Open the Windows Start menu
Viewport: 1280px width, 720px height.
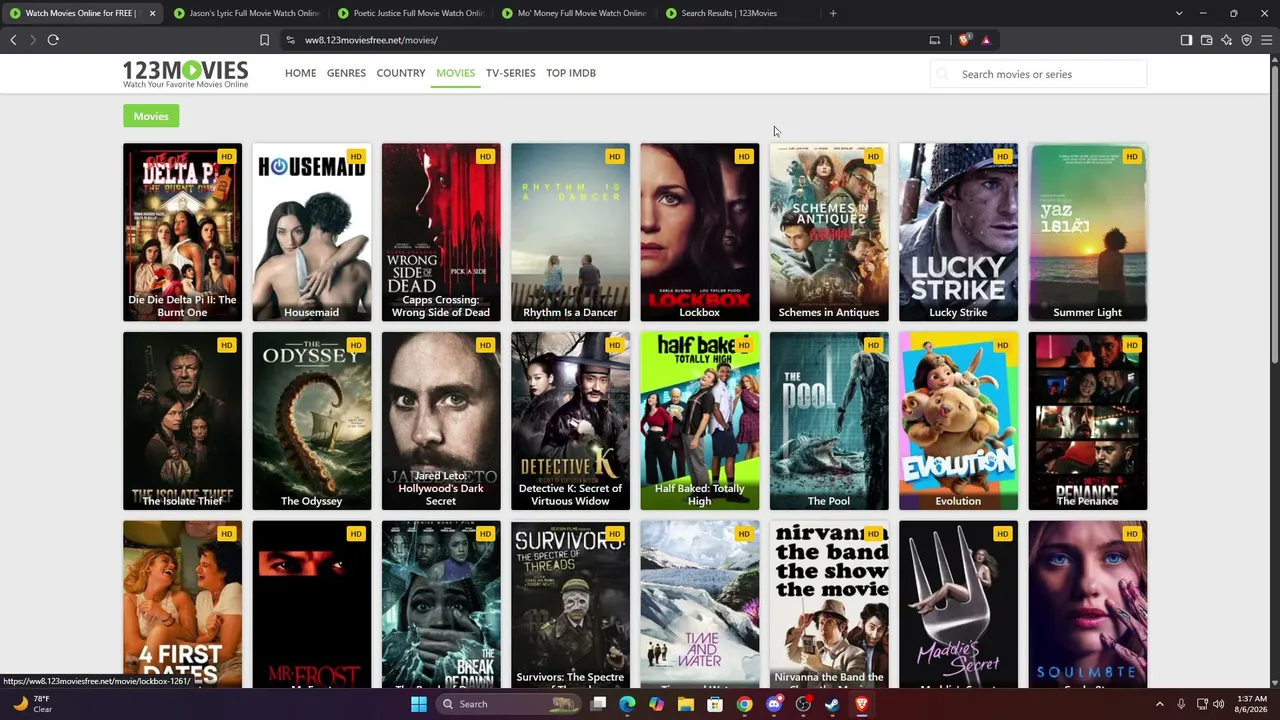[419, 704]
